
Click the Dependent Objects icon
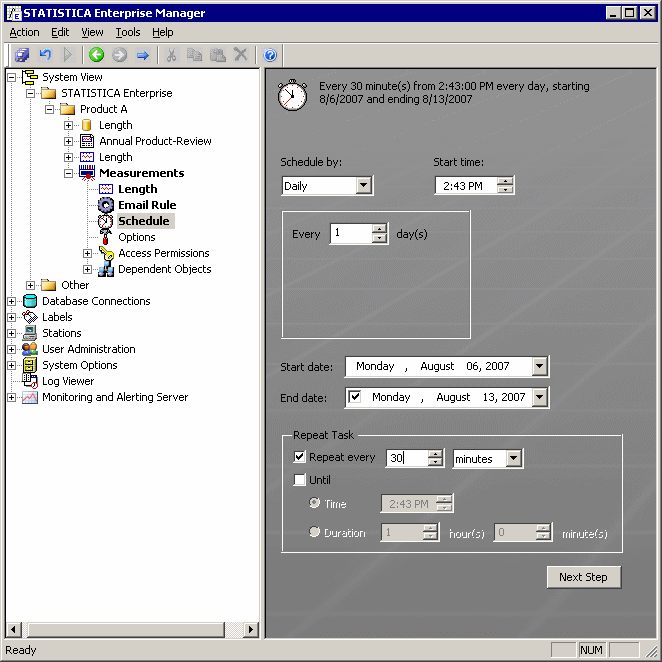pyautogui.click(x=106, y=269)
